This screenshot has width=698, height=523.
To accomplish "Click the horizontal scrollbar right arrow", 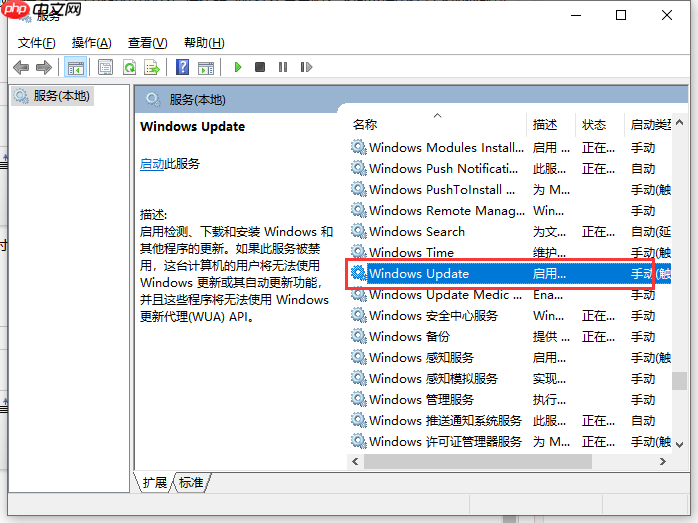I will point(663,462).
